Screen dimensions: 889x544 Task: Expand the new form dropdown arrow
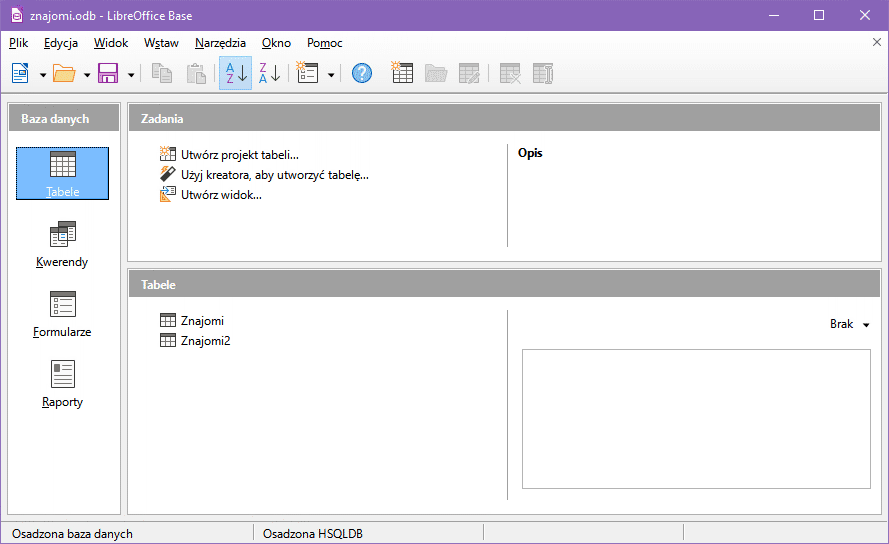331,74
